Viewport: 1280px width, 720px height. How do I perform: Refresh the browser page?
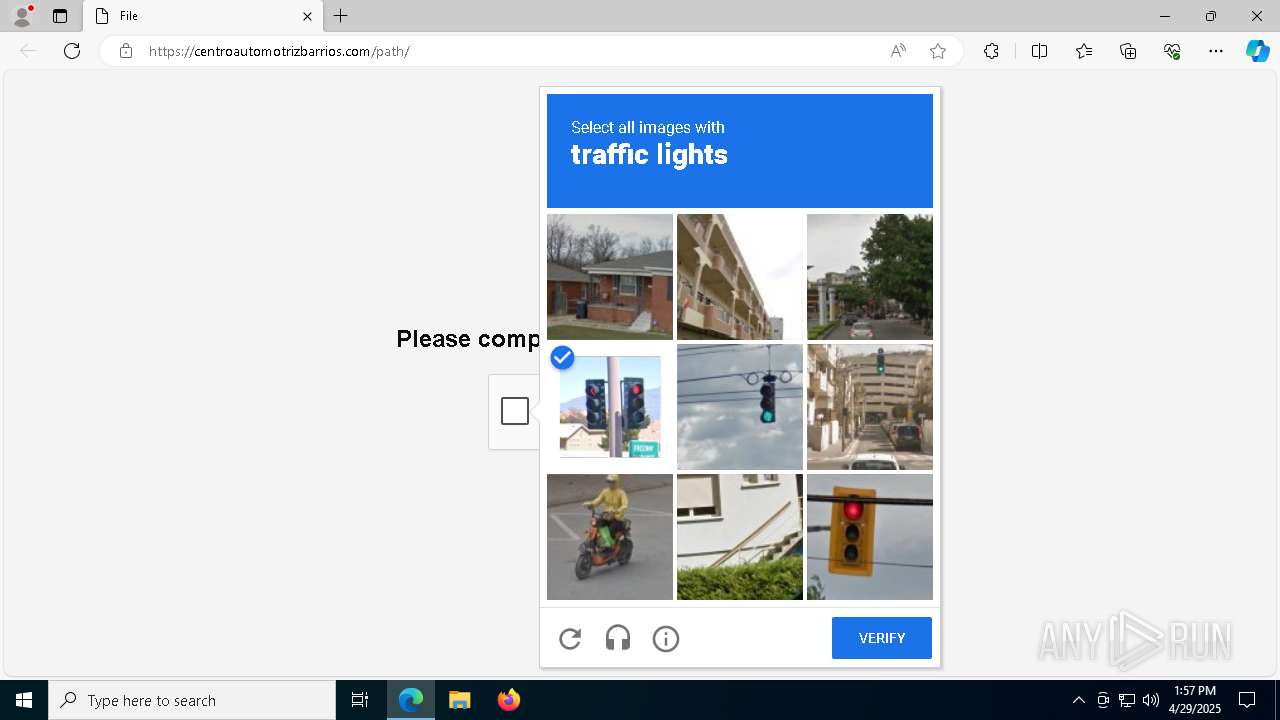[72, 51]
